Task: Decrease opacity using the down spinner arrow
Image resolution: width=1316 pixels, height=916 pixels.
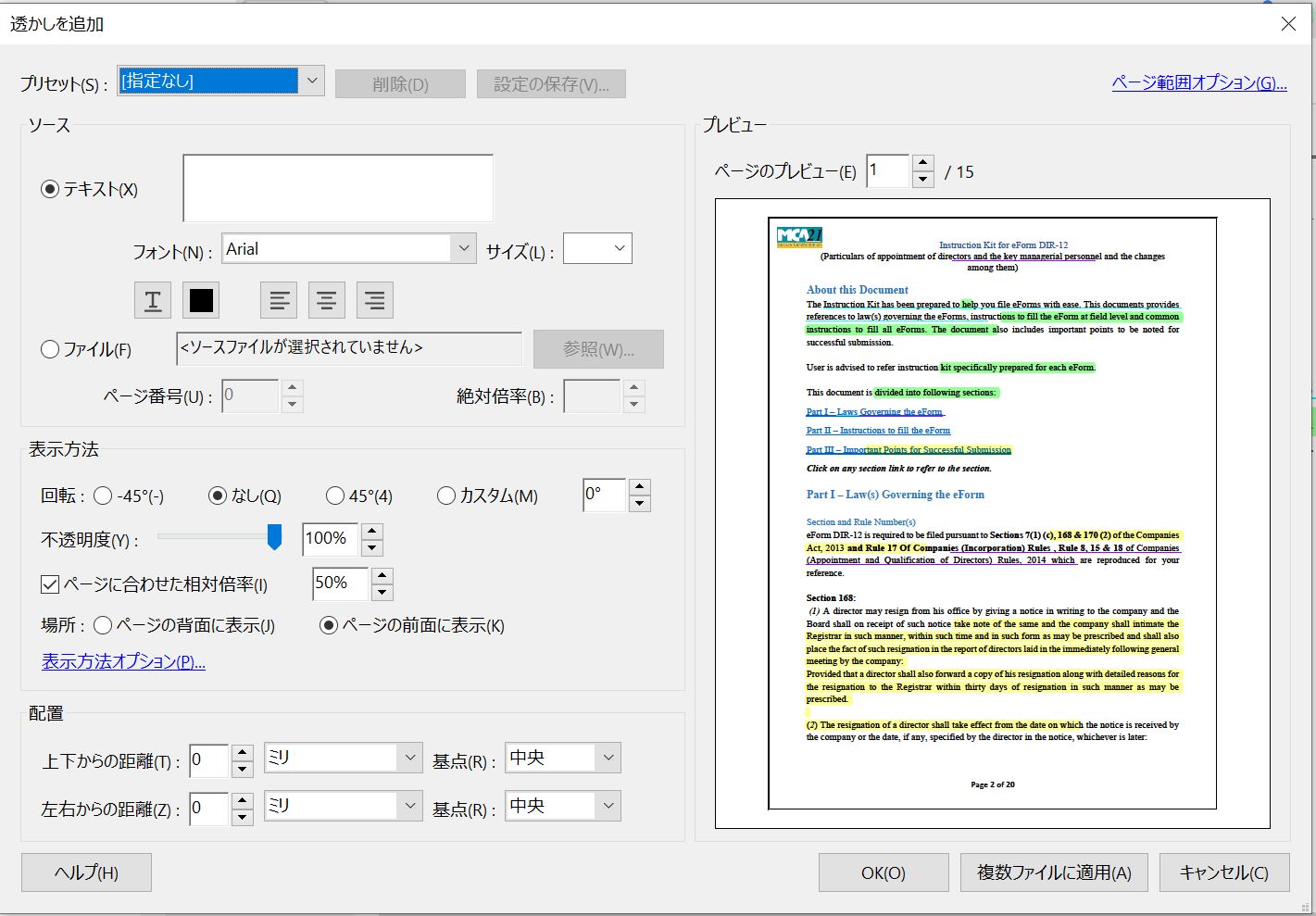Action: pyautogui.click(x=372, y=547)
